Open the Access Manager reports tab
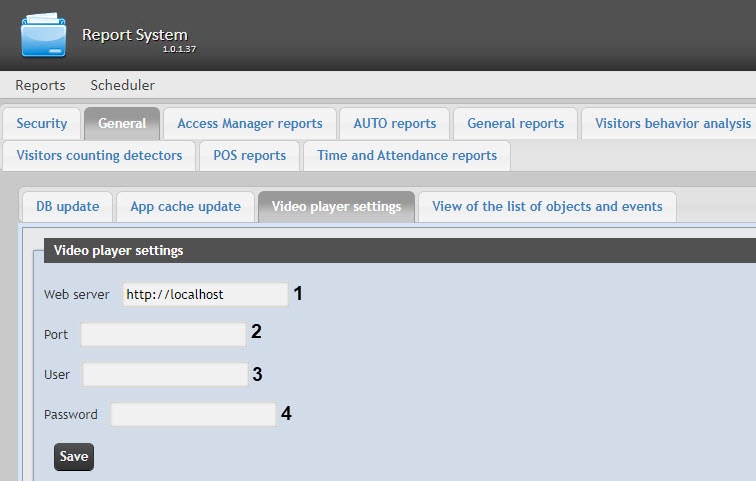This screenshot has height=481, width=756. [x=249, y=124]
